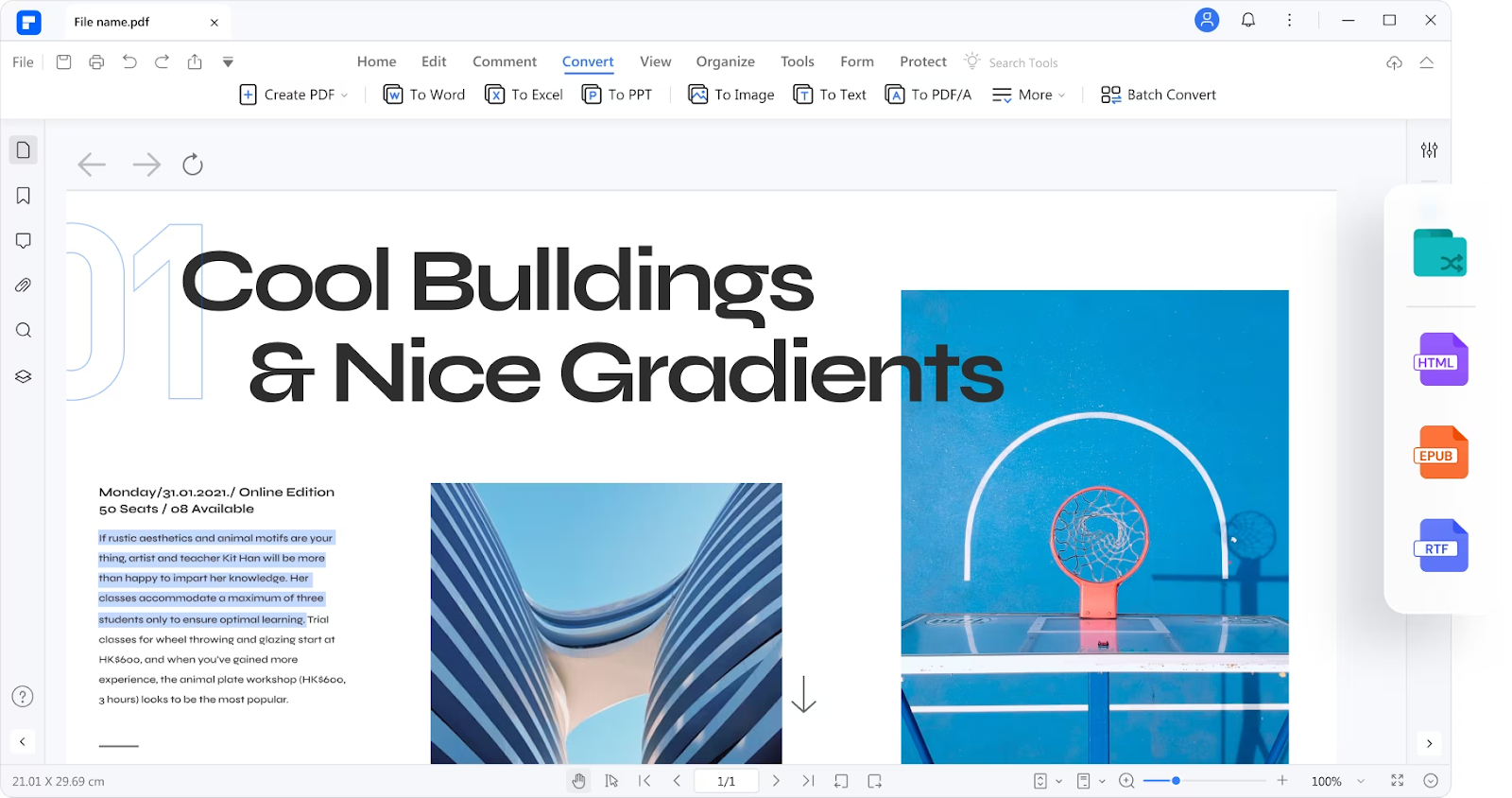Open the Protect tab
Screen dimensions: 1512x798
coord(922,61)
